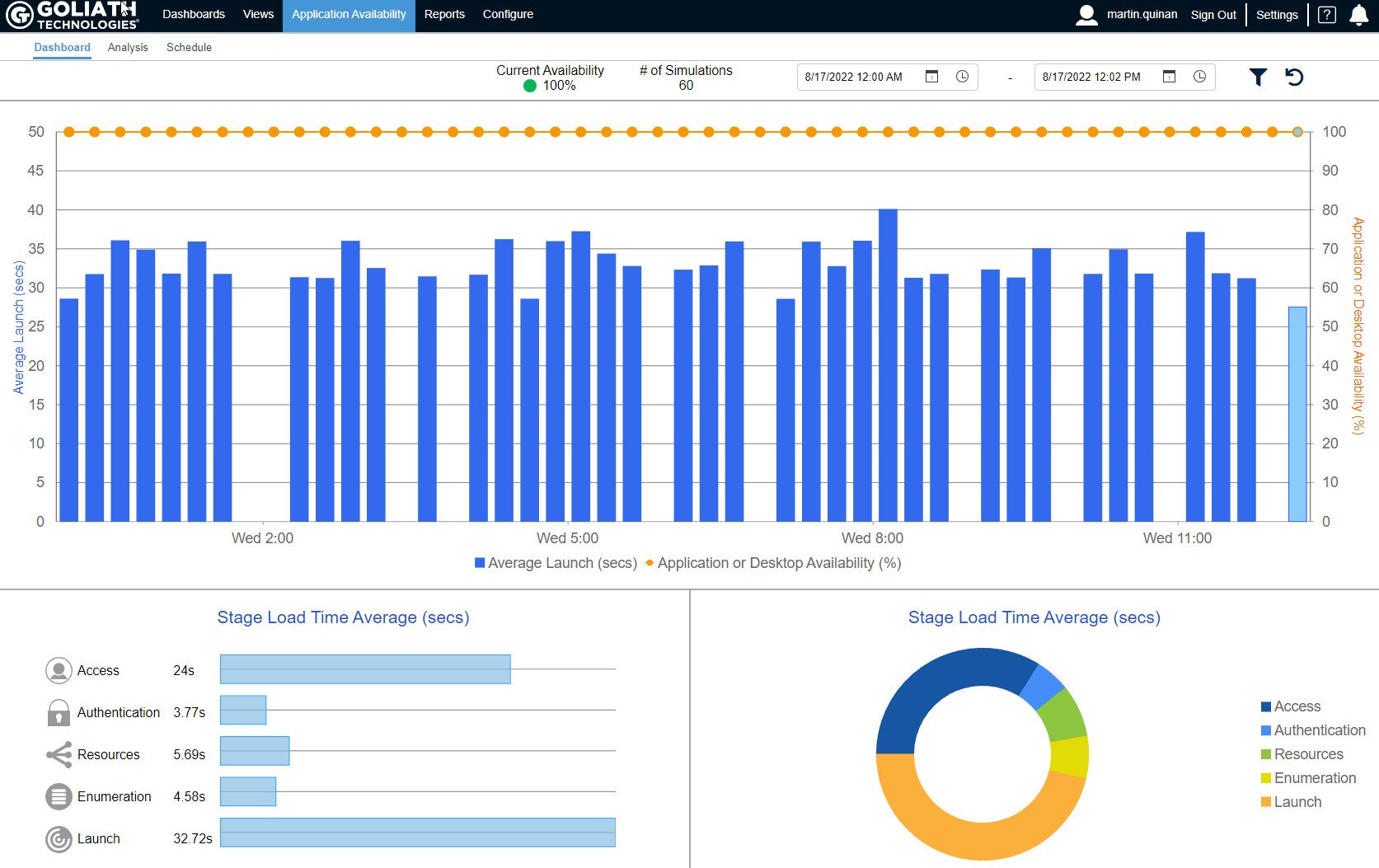This screenshot has height=868, width=1379.
Task: Click the Access stage load time bar
Action: point(365,669)
